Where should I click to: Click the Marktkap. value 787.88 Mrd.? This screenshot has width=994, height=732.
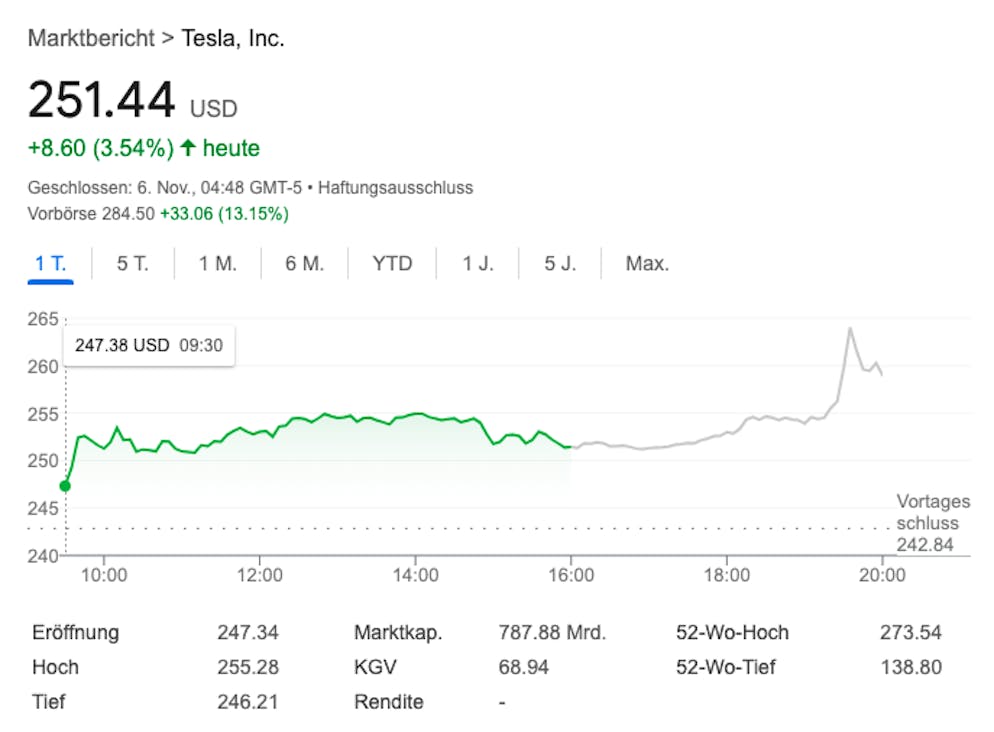click(x=552, y=633)
